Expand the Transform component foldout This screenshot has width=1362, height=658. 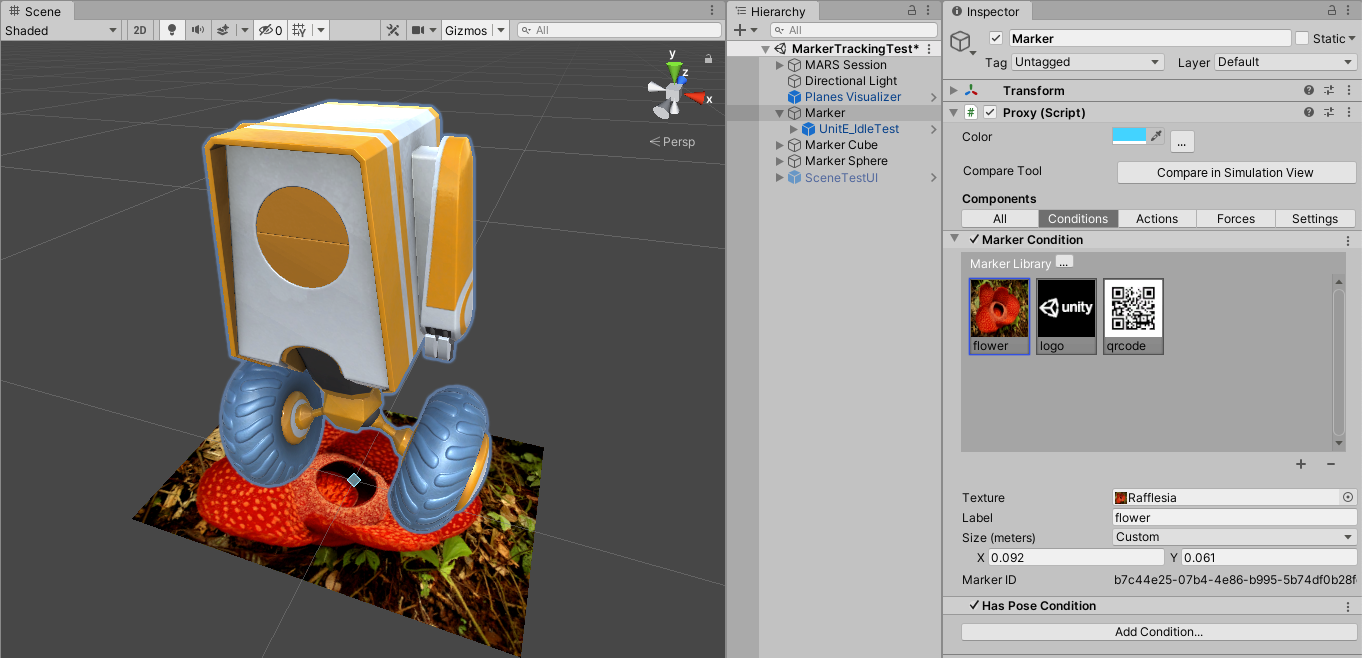954,91
